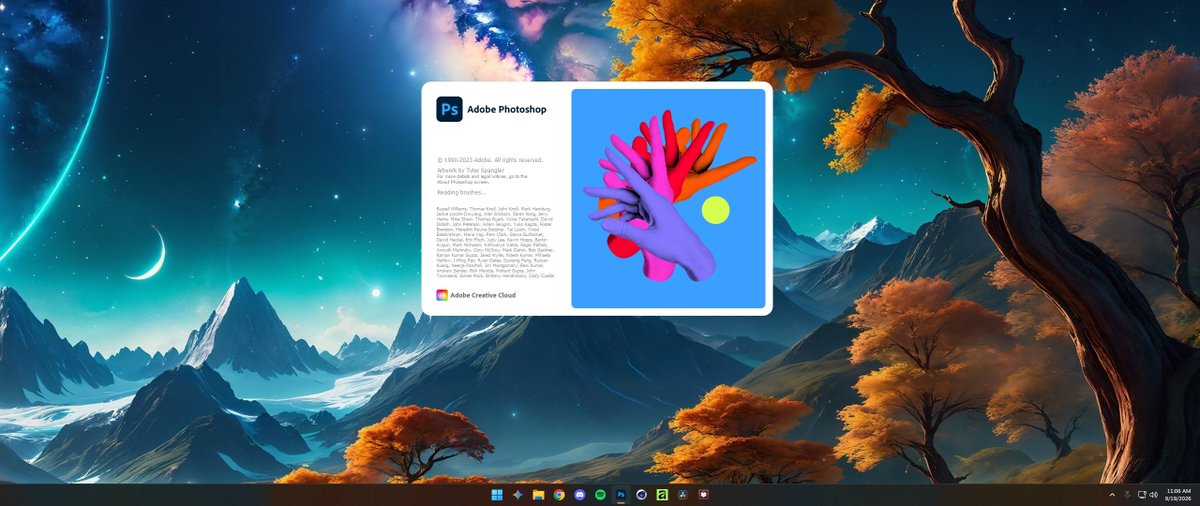Open the Windows Start menu
This screenshot has width=1200, height=506.
coord(497,495)
